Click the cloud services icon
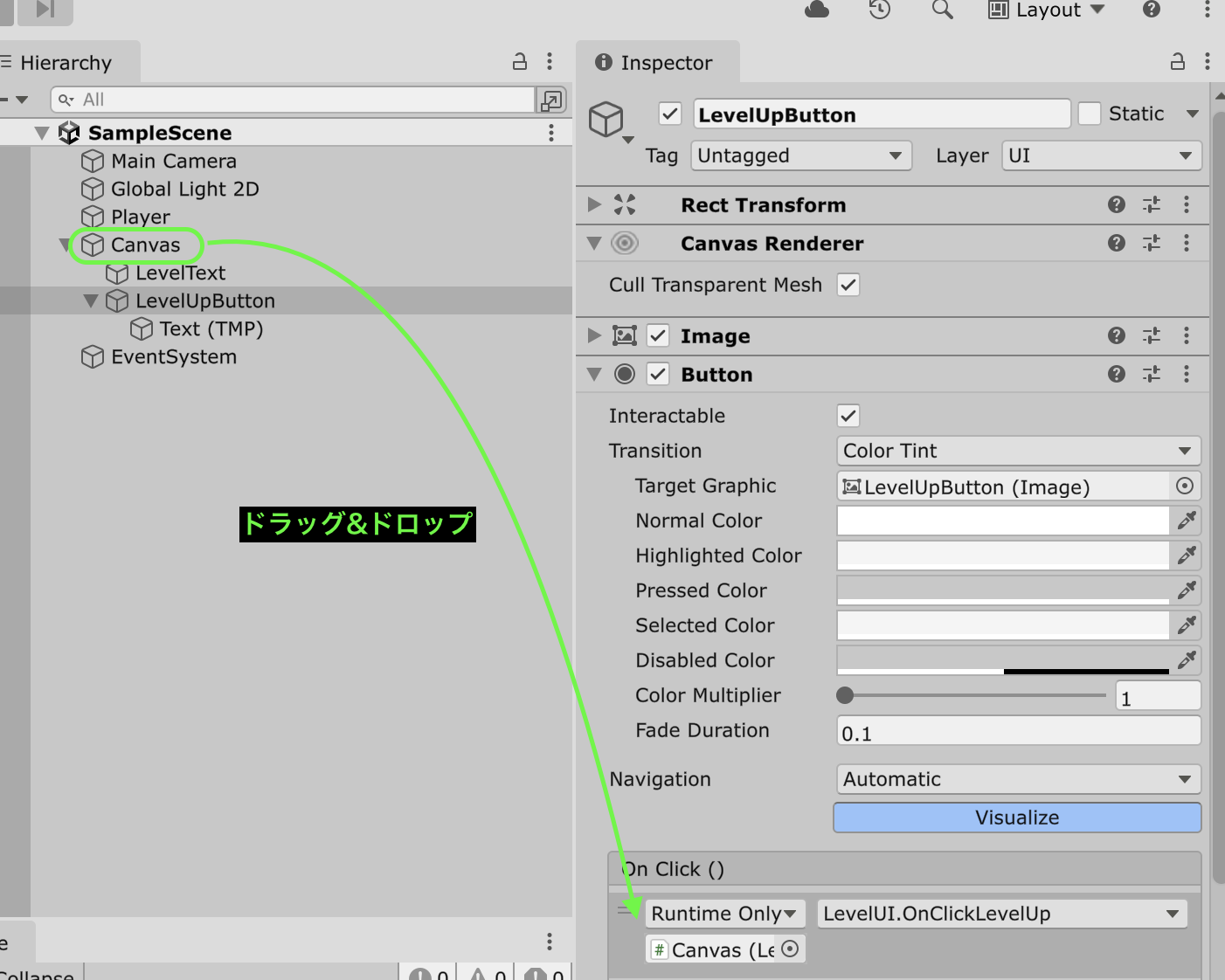Viewport: 1225px width, 980px height. click(816, 10)
